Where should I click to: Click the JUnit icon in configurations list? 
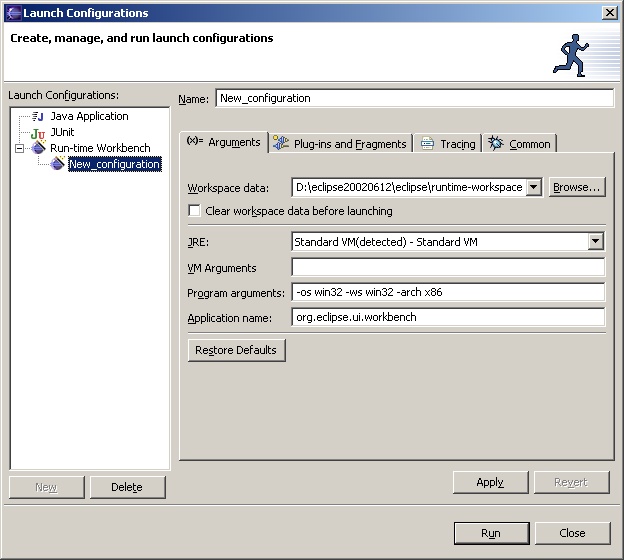pos(38,133)
